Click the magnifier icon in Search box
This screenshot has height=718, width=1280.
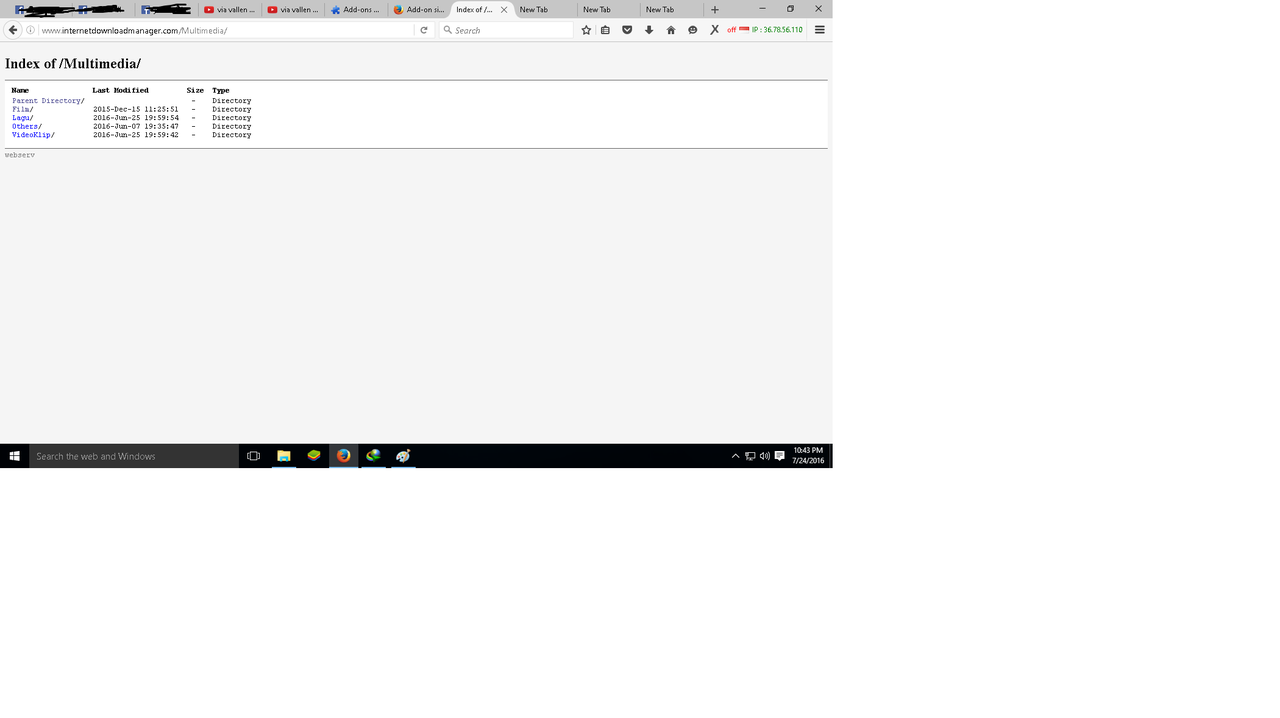(447, 30)
